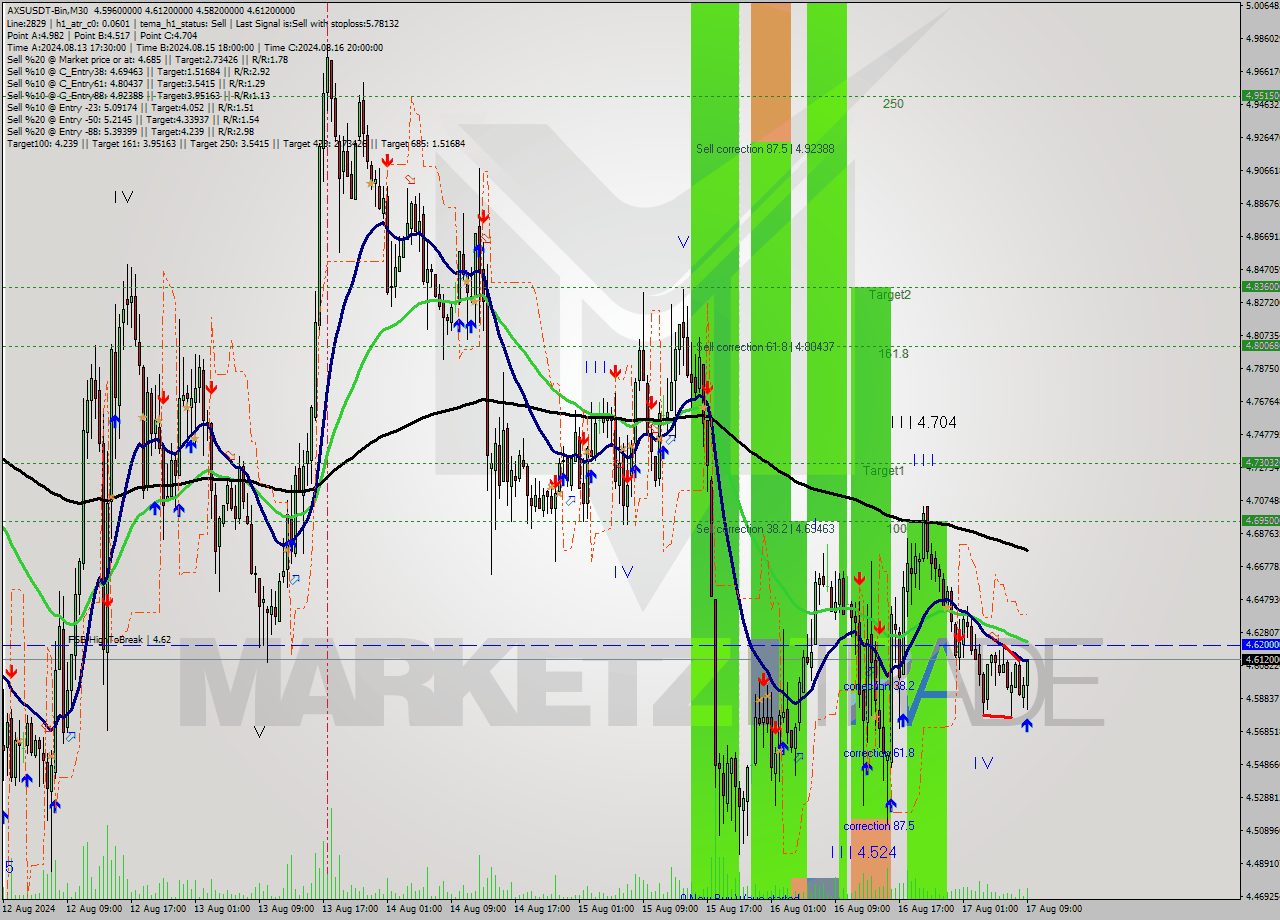
Task: Click the 161.8 level label
Action: pyautogui.click(x=894, y=354)
